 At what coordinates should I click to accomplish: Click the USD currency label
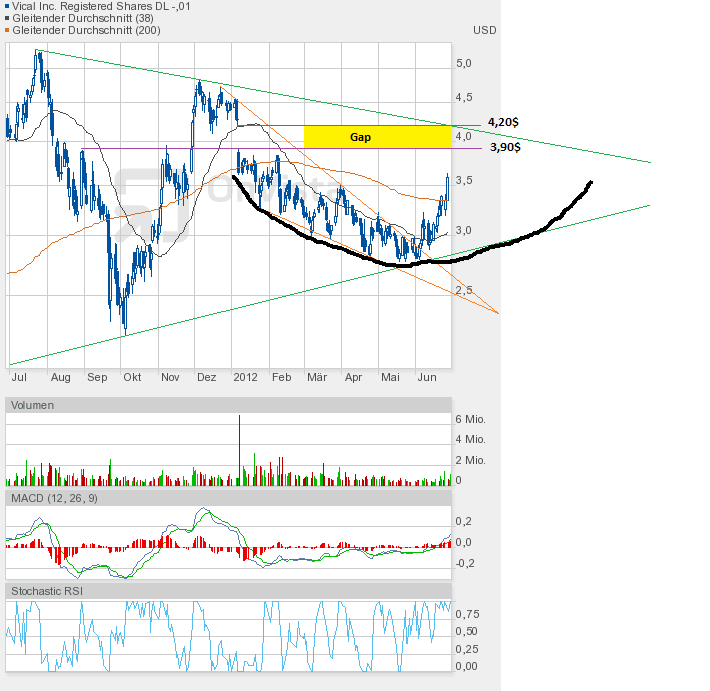pyautogui.click(x=485, y=30)
